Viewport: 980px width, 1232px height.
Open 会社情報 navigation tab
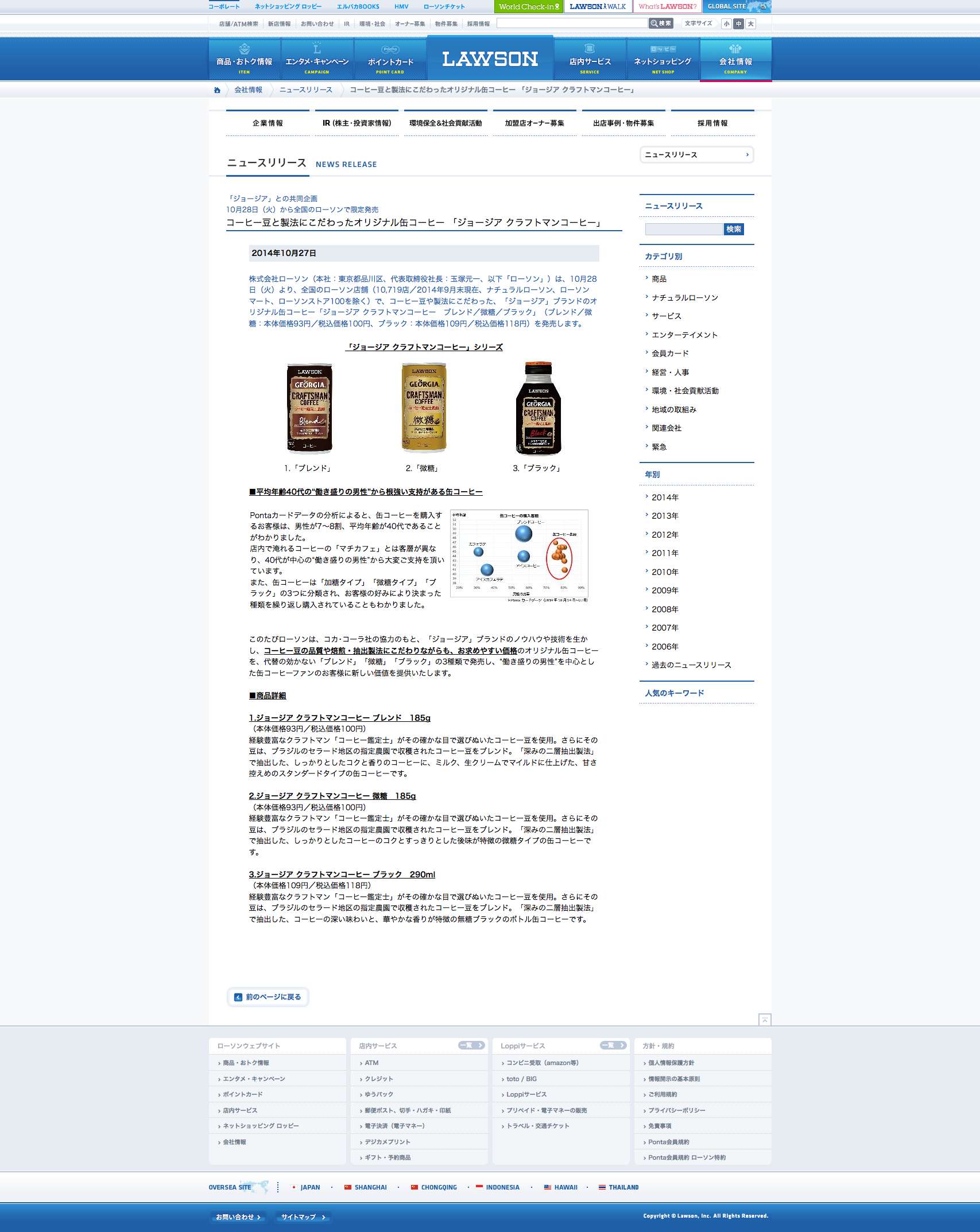point(735,60)
